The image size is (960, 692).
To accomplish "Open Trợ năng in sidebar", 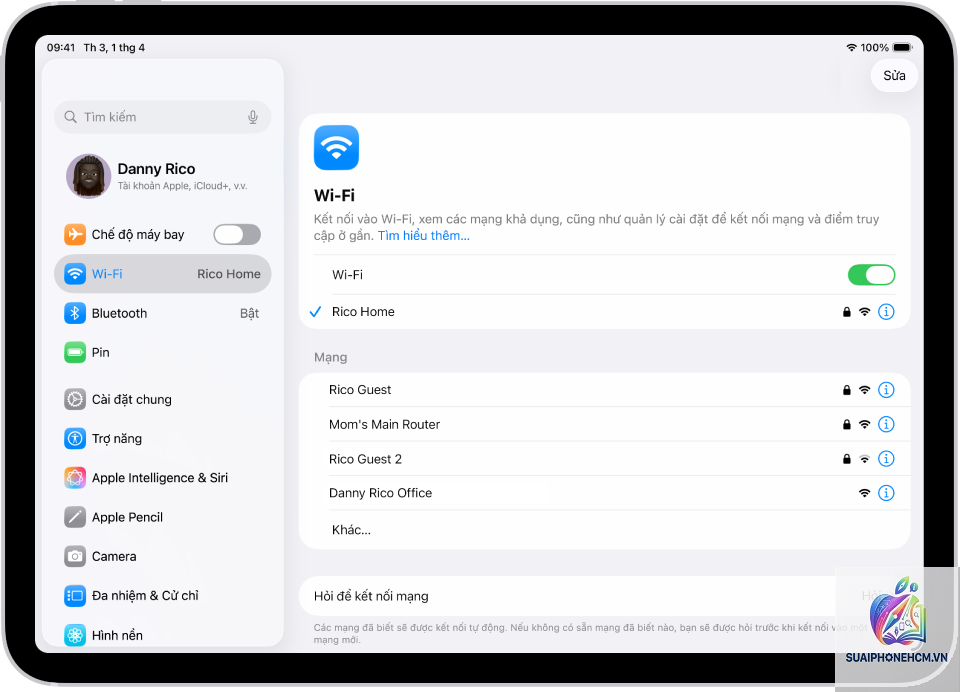I will [163, 438].
